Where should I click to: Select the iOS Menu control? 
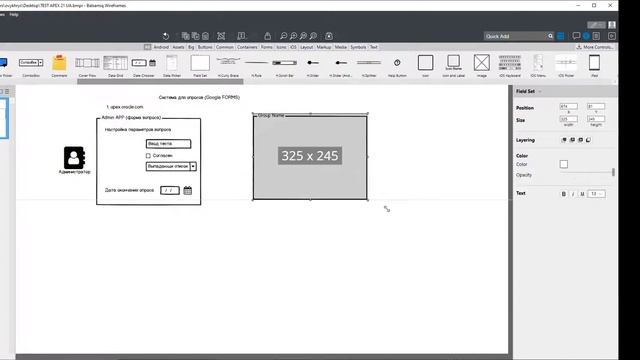pyautogui.click(x=538, y=65)
